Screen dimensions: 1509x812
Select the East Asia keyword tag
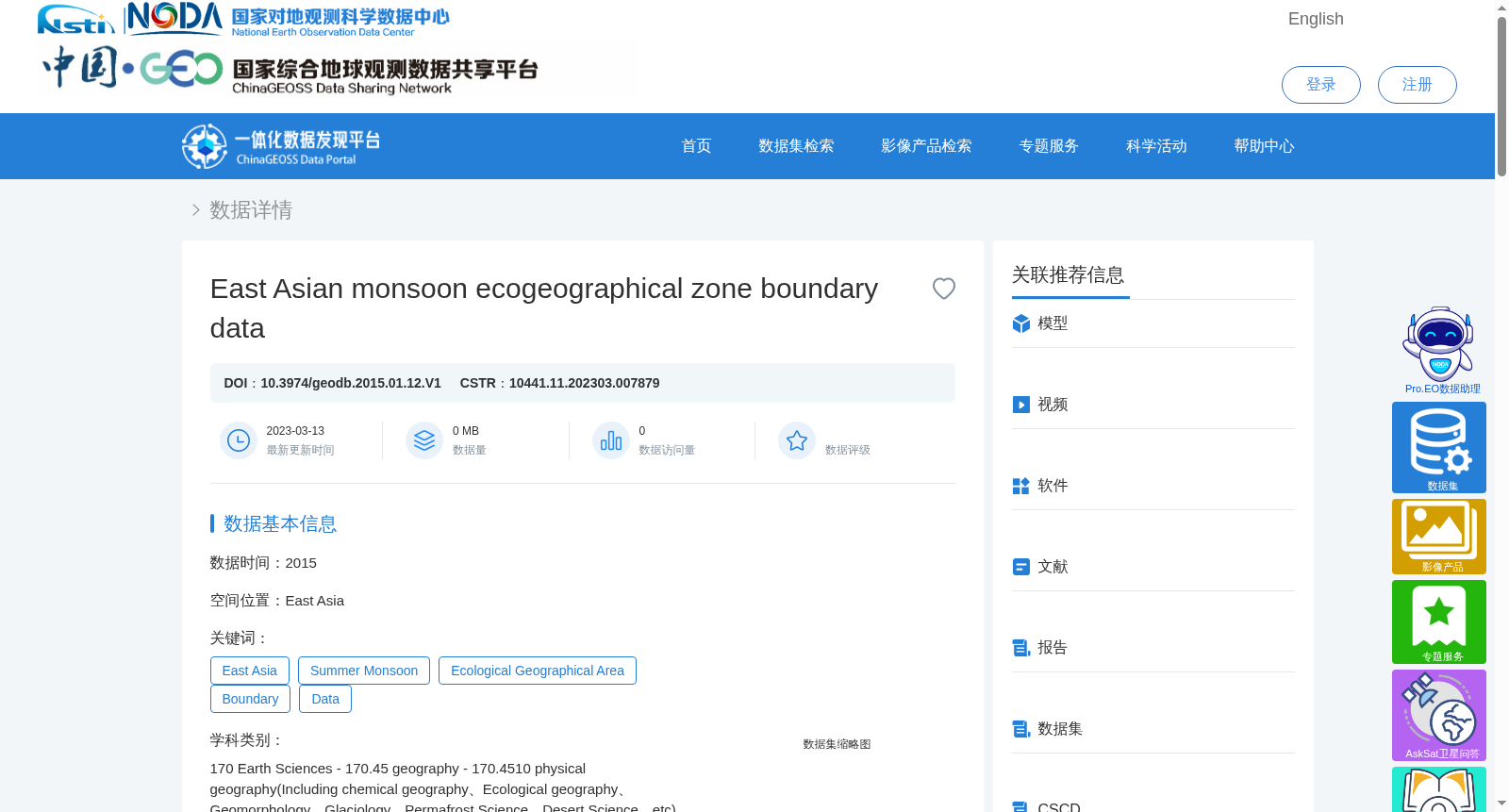point(250,671)
